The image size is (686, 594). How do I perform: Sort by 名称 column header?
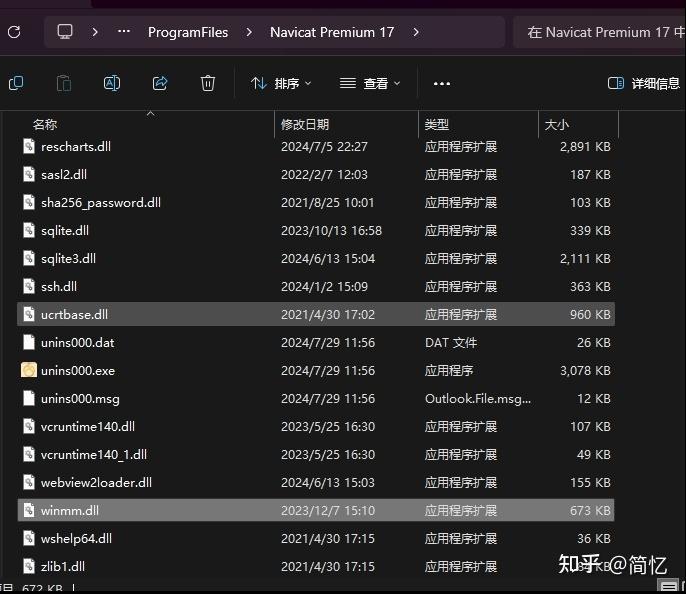[x=45, y=124]
